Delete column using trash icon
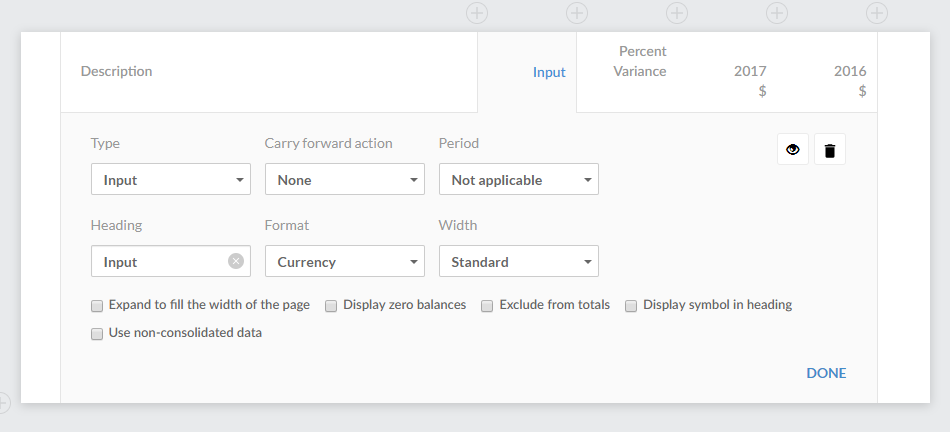This screenshot has height=432, width=950. (x=829, y=150)
